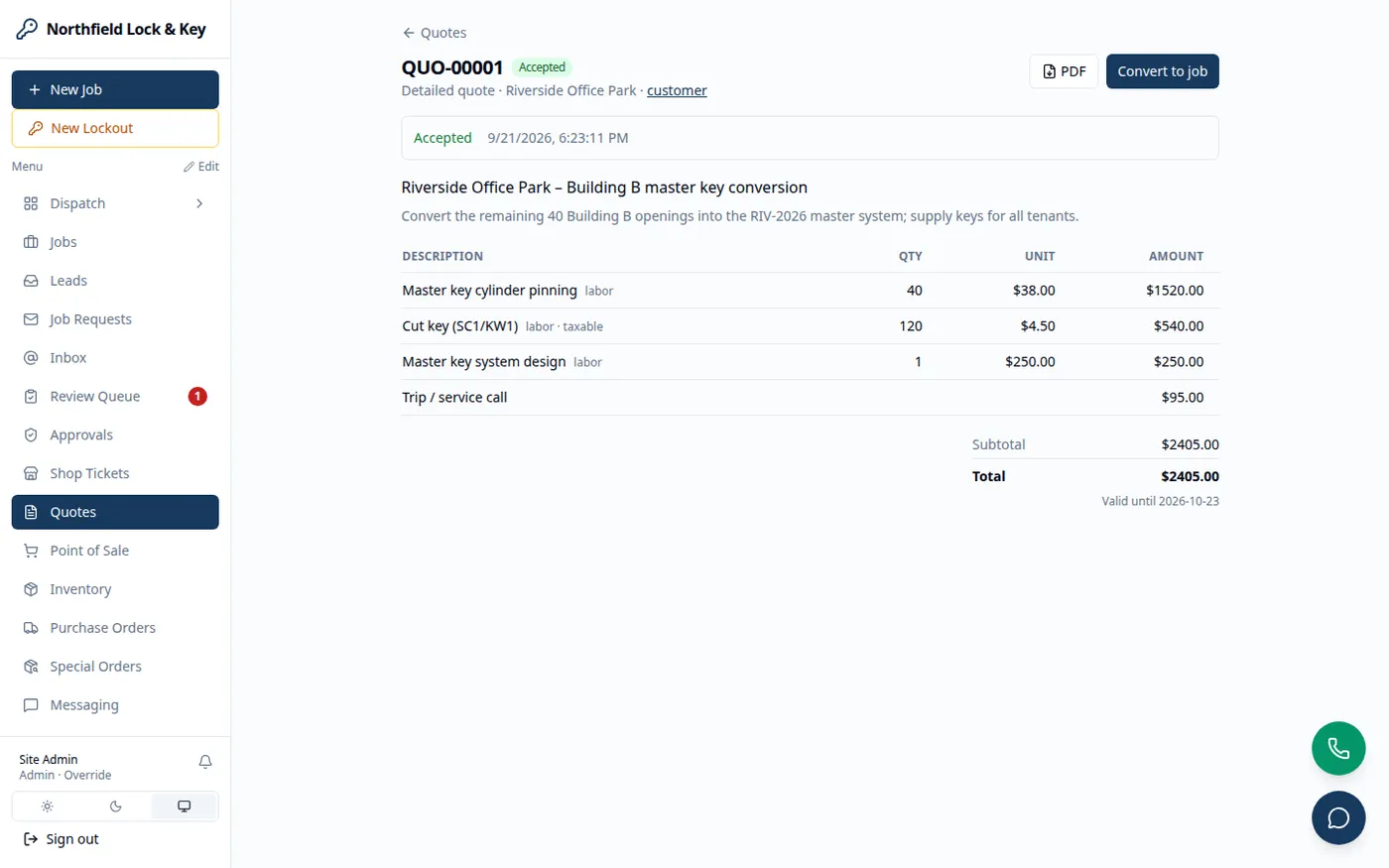This screenshot has width=1389, height=868.
Task: Click the QUO-00001 quote number heading
Action: (x=452, y=67)
